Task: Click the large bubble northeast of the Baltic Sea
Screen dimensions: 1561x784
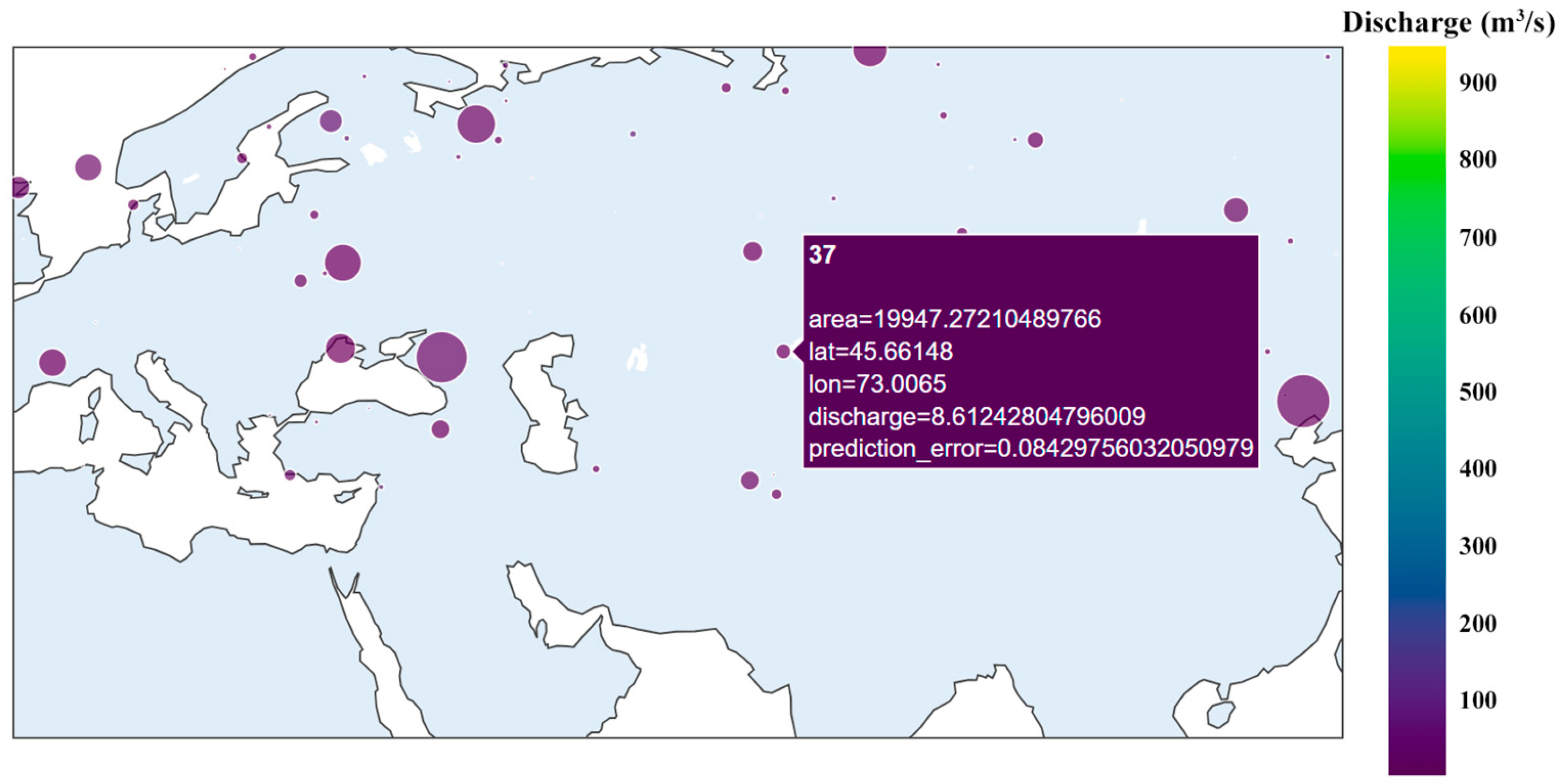Action: 476,124
